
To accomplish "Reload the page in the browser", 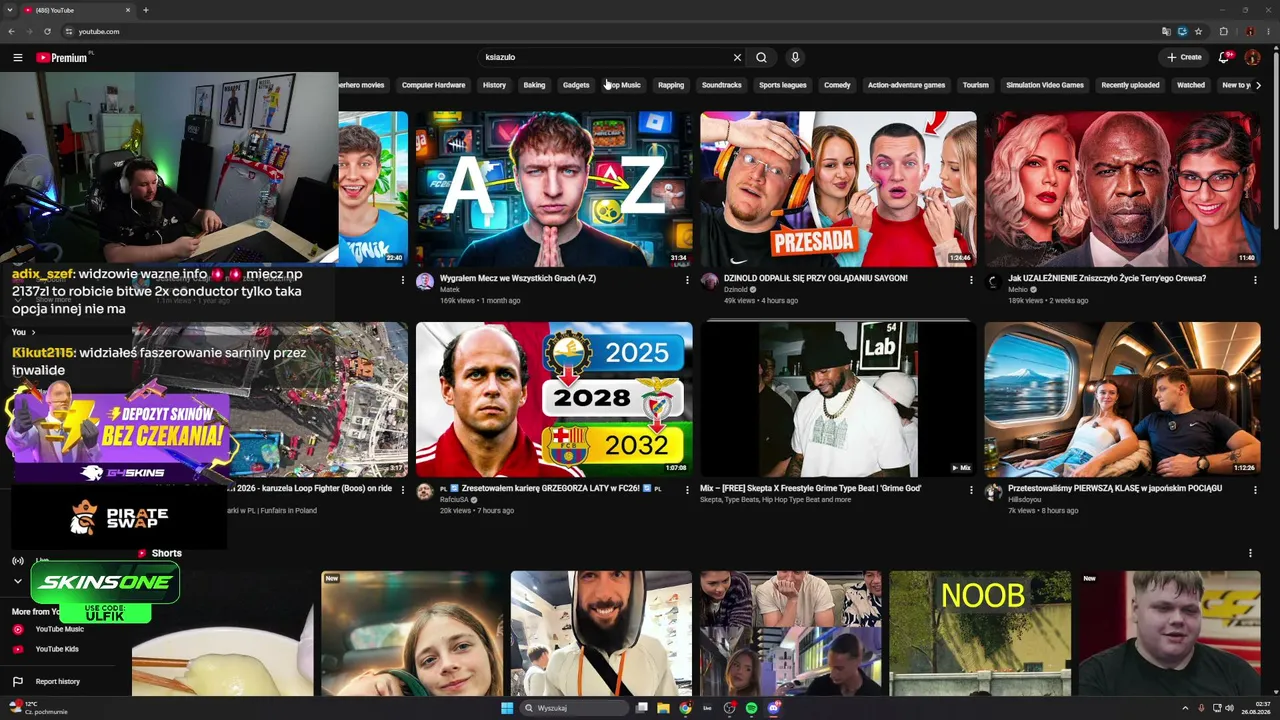I will tap(47, 31).
